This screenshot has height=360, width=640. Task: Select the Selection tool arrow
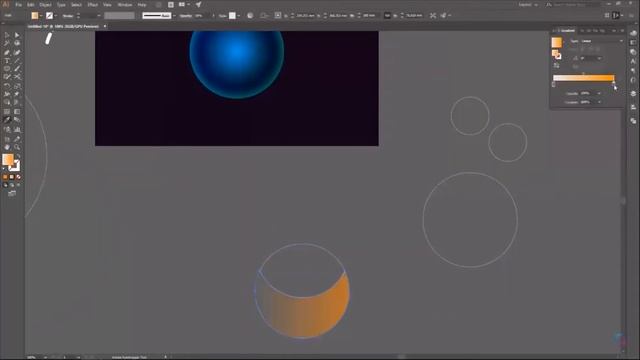(7, 36)
